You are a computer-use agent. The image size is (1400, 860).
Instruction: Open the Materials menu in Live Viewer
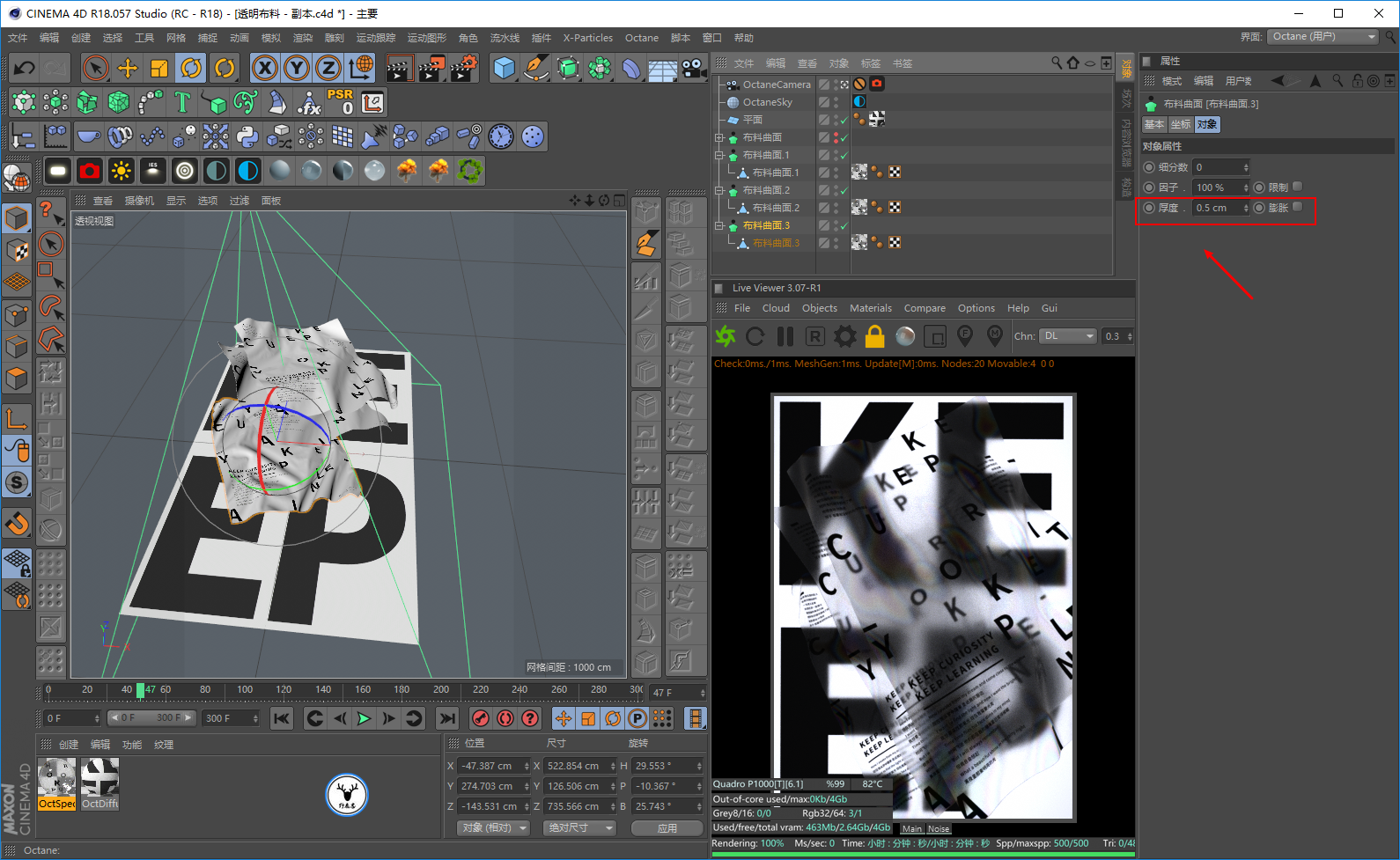click(870, 308)
